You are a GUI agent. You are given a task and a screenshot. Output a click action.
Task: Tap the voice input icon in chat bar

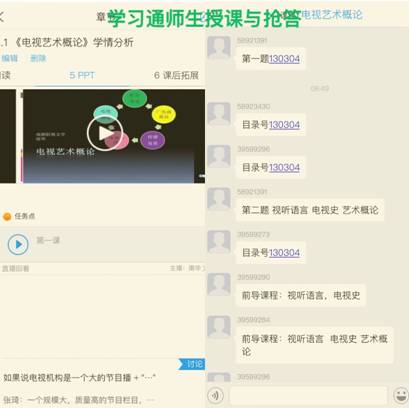tap(215, 396)
